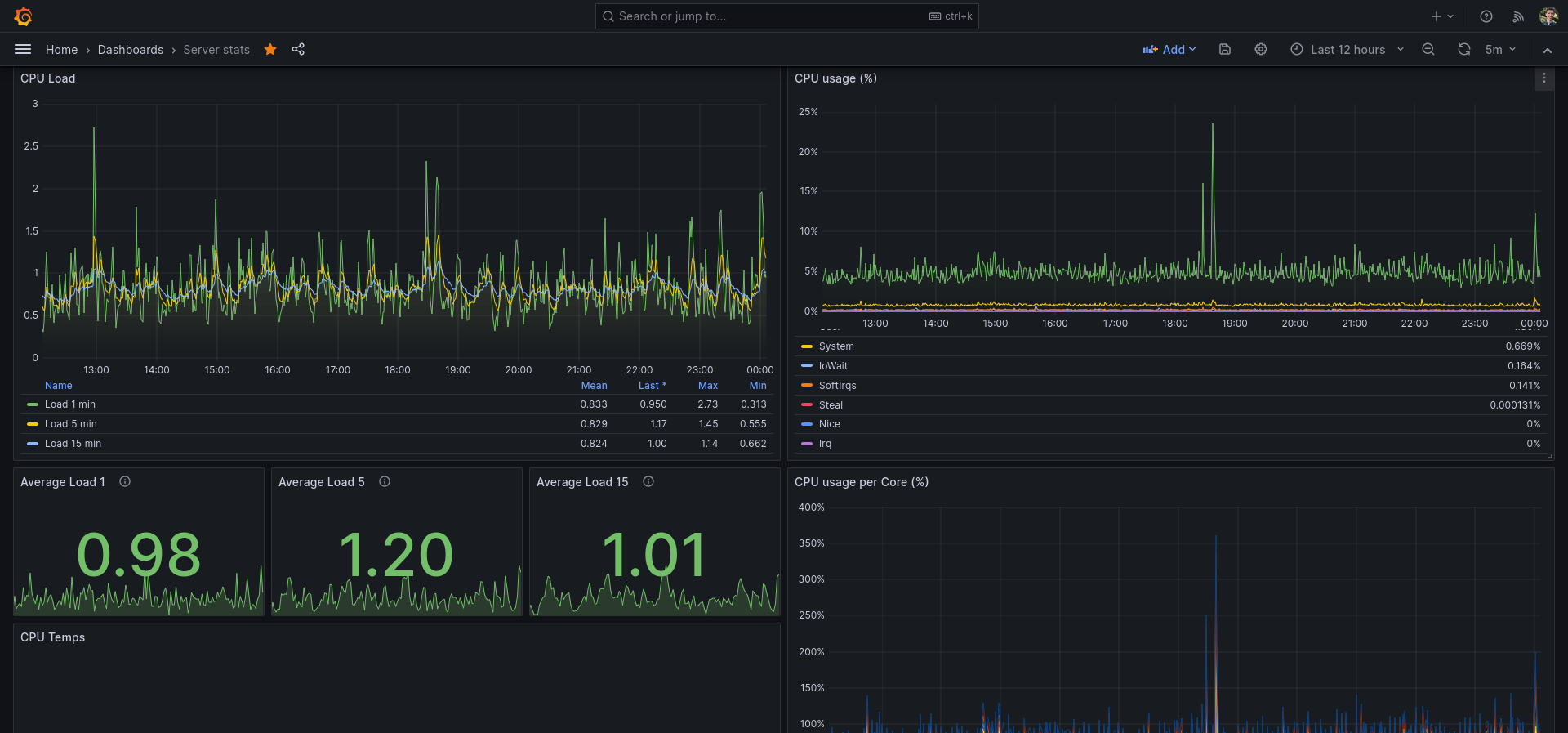Collapse the top toolbar with chevron

tap(1547, 50)
